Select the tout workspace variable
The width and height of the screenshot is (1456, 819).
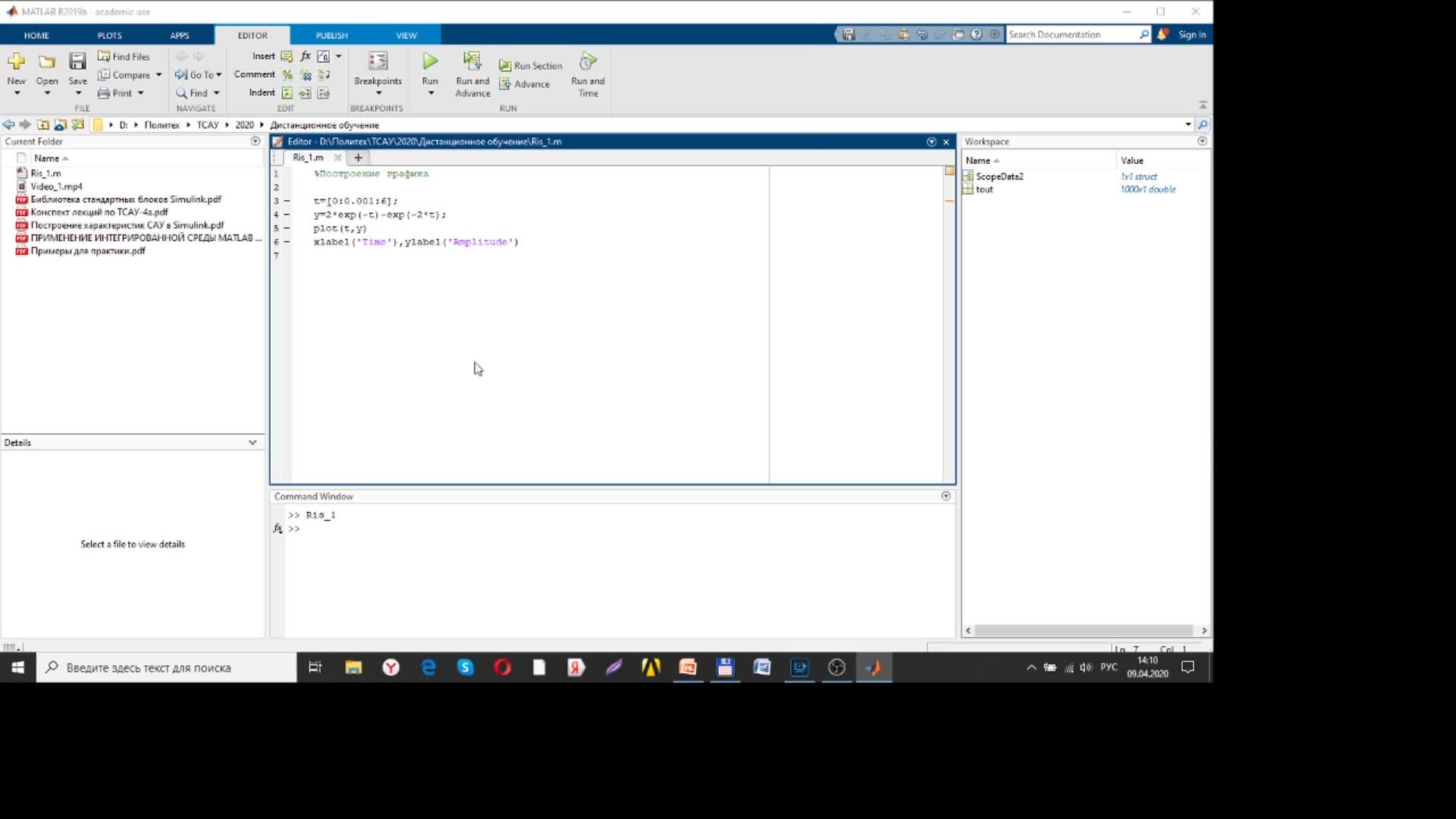pos(984,189)
